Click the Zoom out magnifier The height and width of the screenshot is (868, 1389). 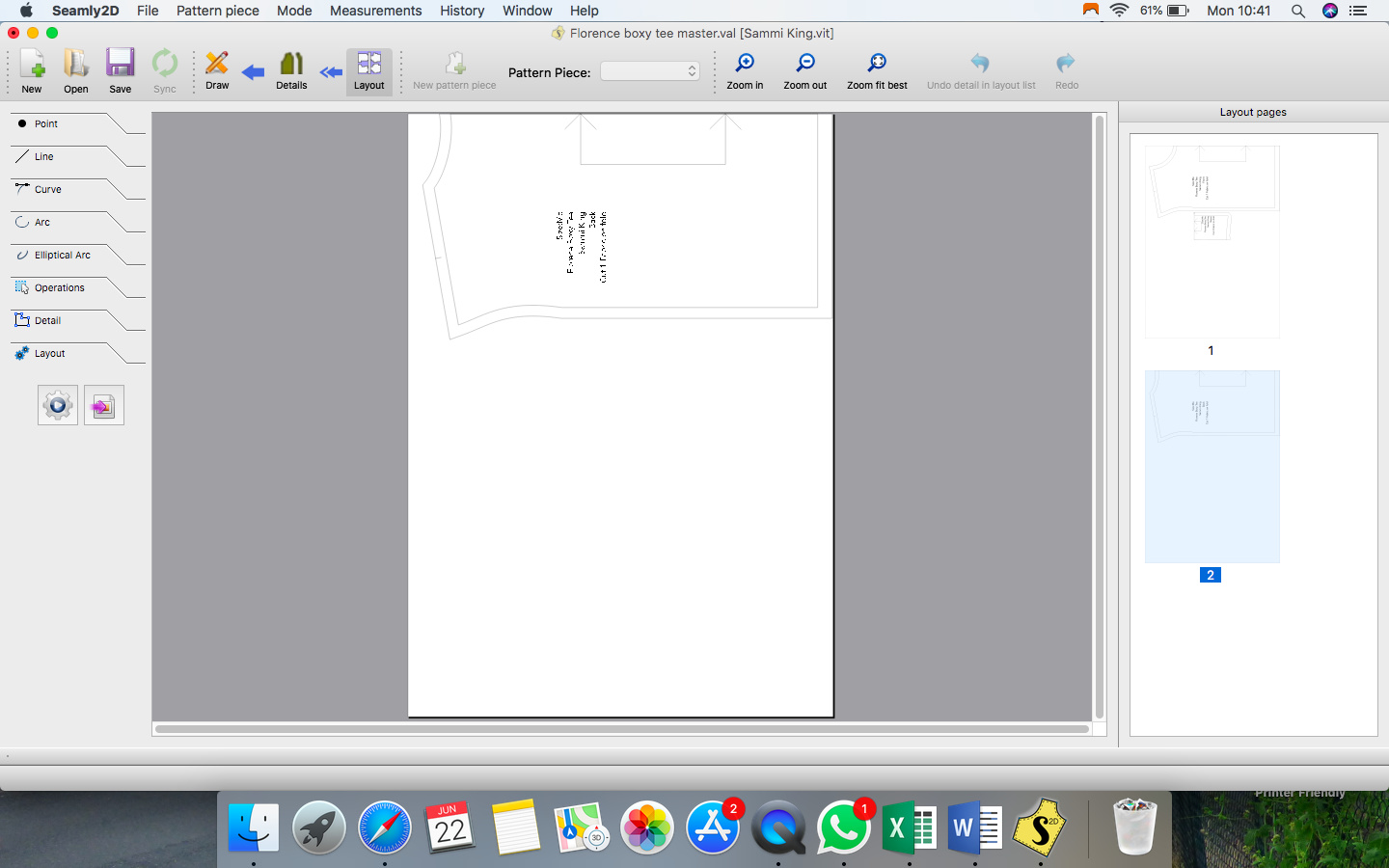[x=804, y=65]
